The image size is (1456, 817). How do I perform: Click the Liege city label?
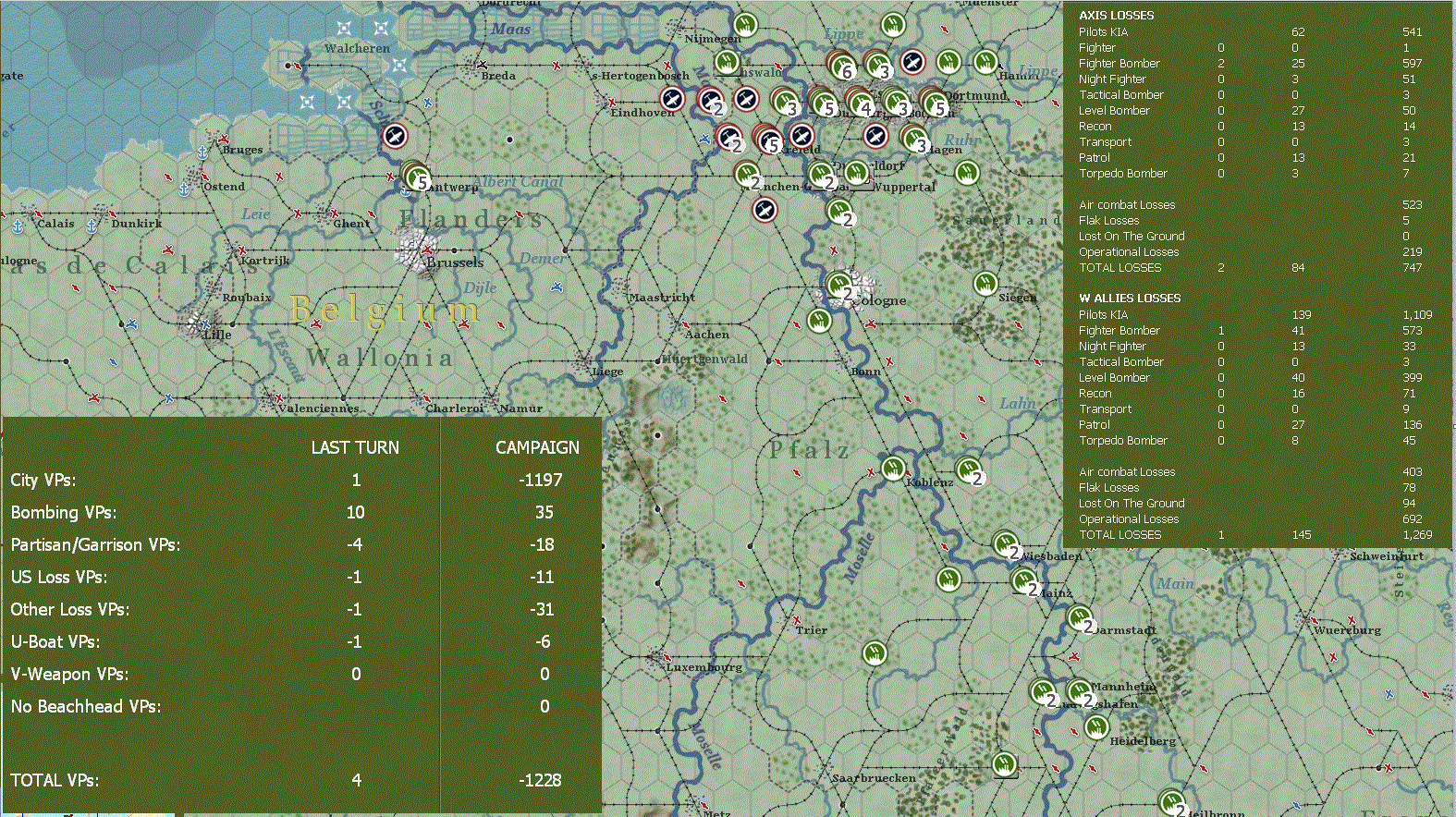(607, 372)
